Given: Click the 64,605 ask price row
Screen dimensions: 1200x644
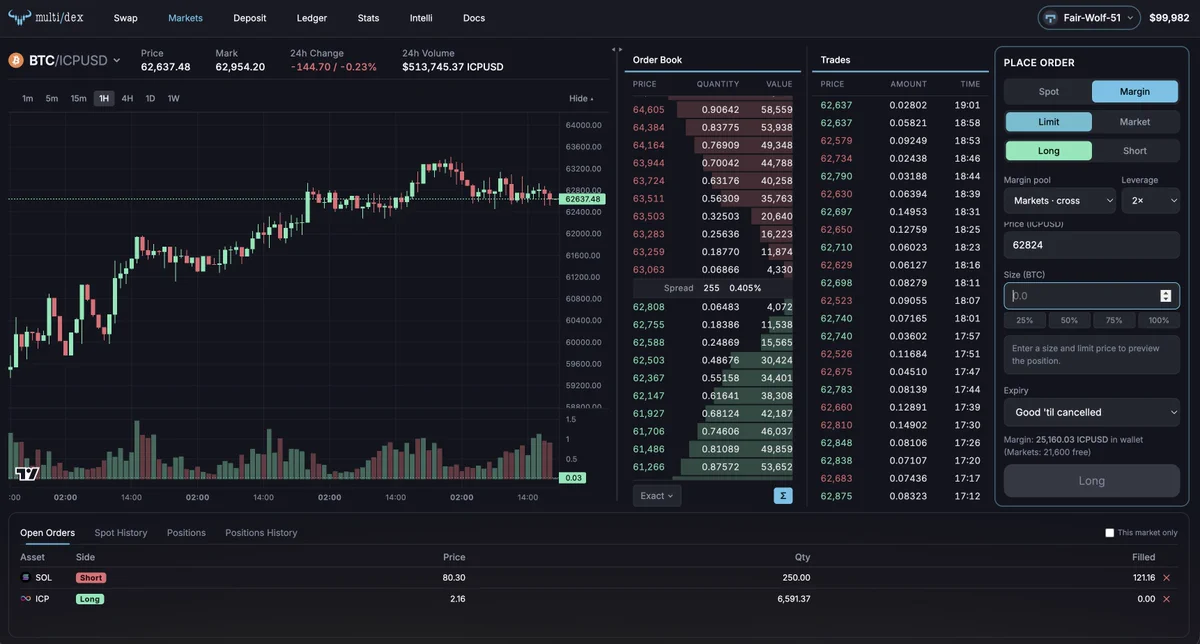Looking at the screenshot, I should pyautogui.click(x=712, y=110).
